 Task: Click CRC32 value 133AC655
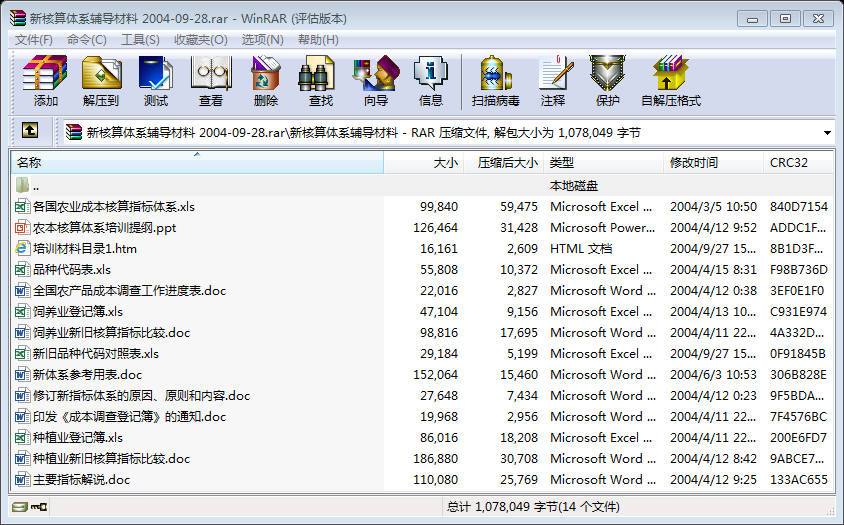tap(798, 479)
